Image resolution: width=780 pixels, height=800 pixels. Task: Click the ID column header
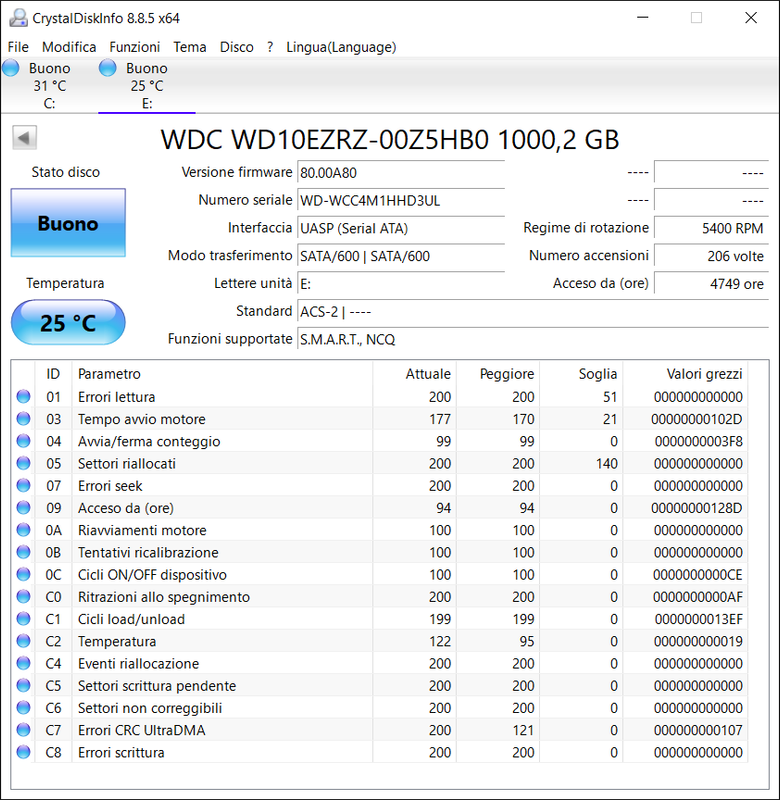pos(53,373)
